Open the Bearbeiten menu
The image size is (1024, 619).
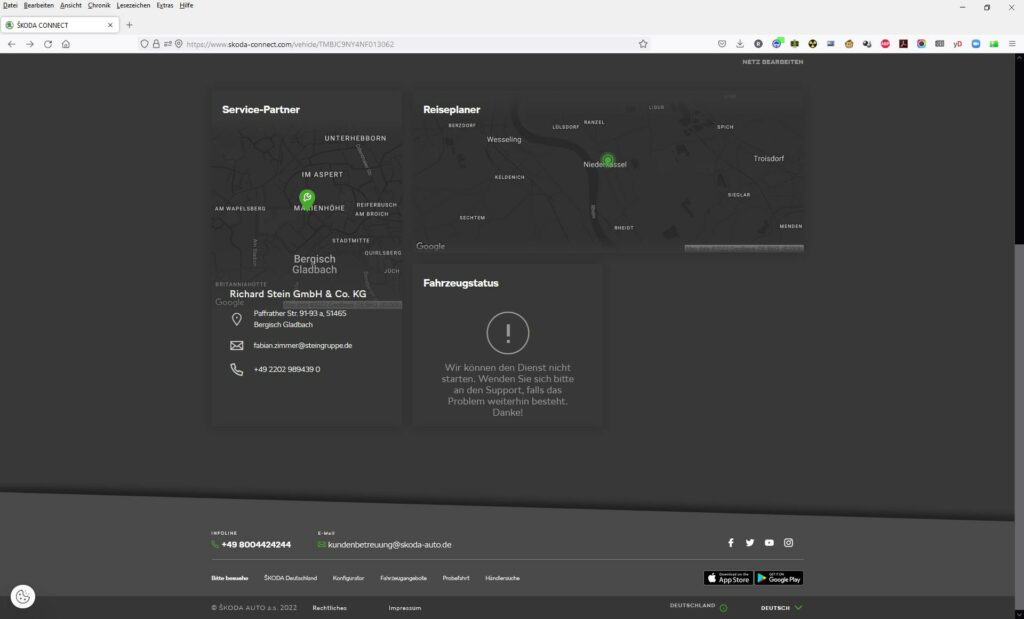[39, 5]
